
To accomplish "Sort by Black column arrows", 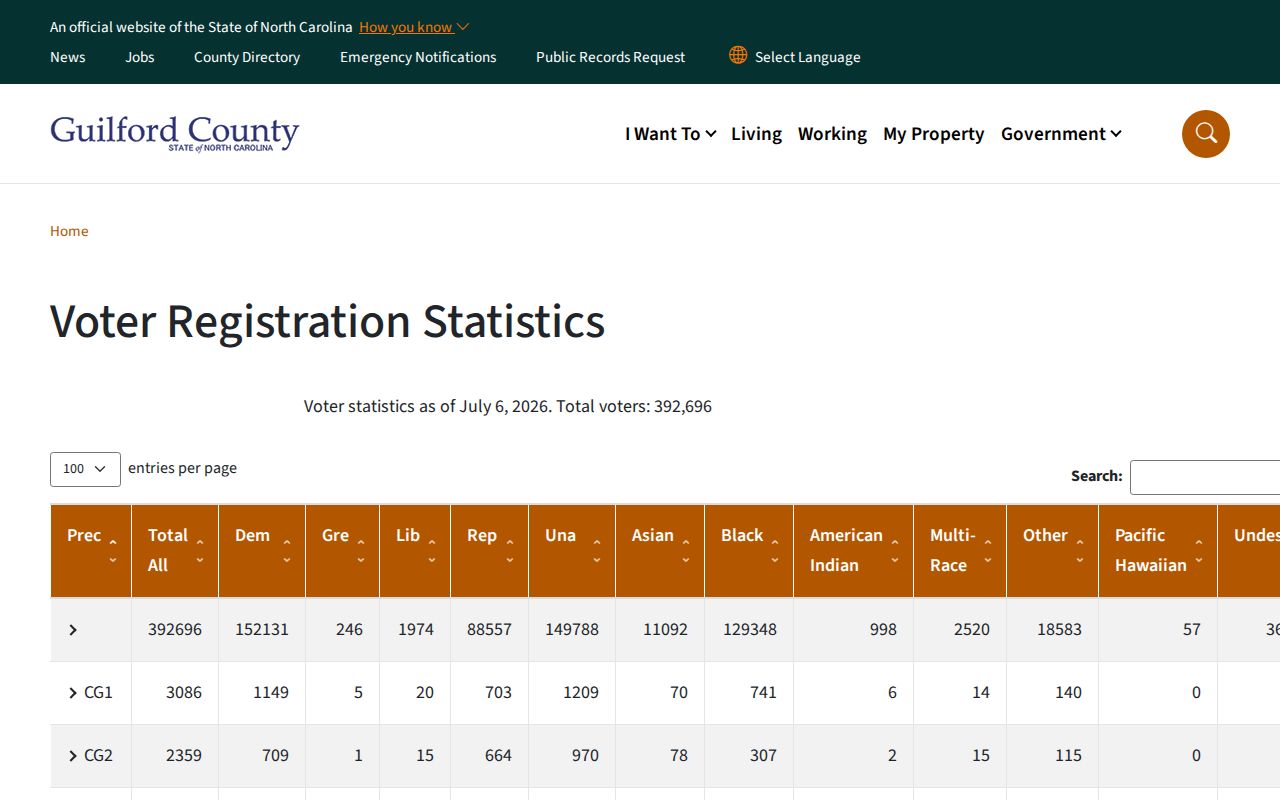I will click(775, 551).
